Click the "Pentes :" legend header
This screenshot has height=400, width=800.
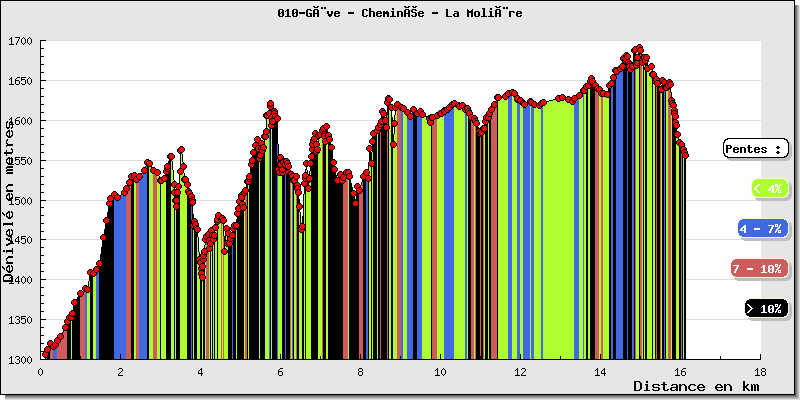[x=755, y=148]
